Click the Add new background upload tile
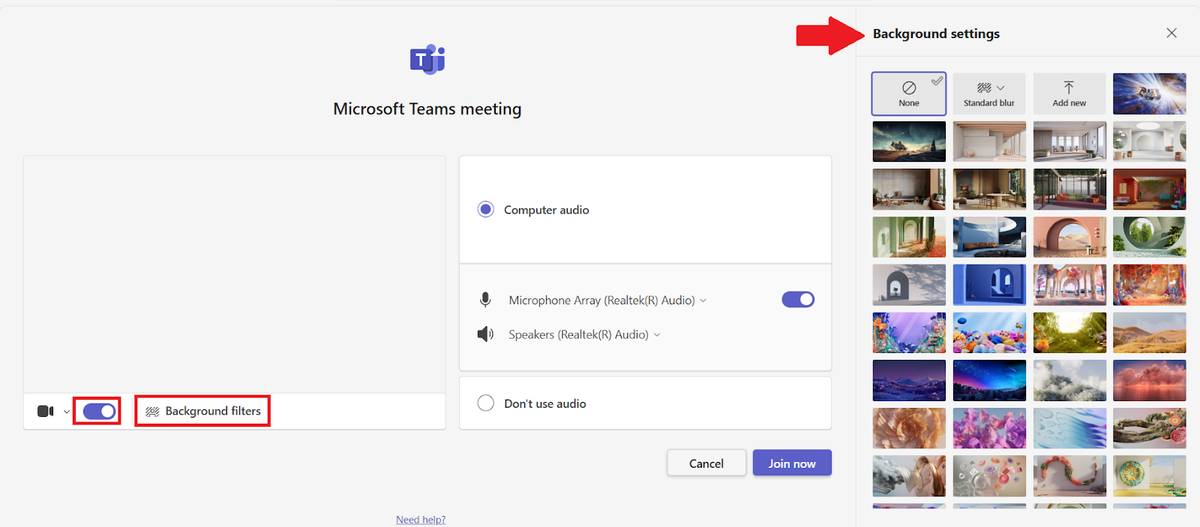 (1069, 93)
